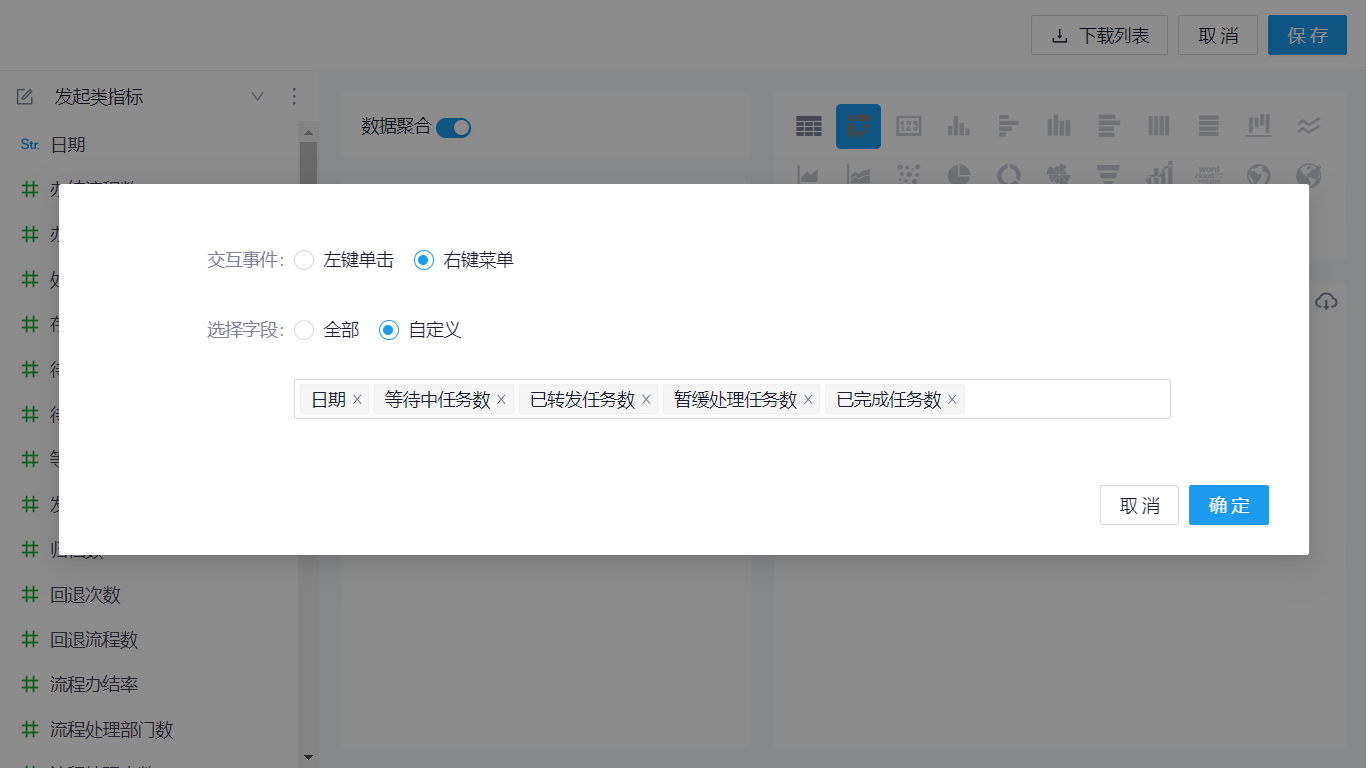Screen dimensions: 1368x768
Task: Remove the 等待中任务数 tag
Action: point(501,400)
